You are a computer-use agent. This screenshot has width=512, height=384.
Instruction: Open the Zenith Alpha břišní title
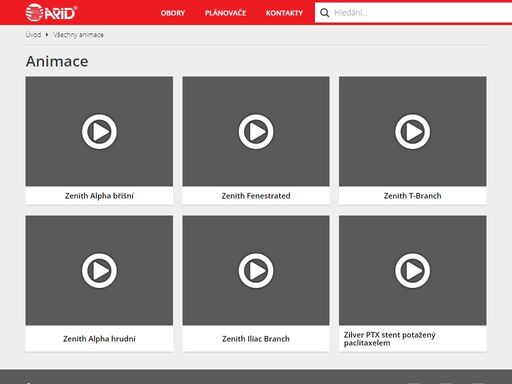tap(99, 196)
